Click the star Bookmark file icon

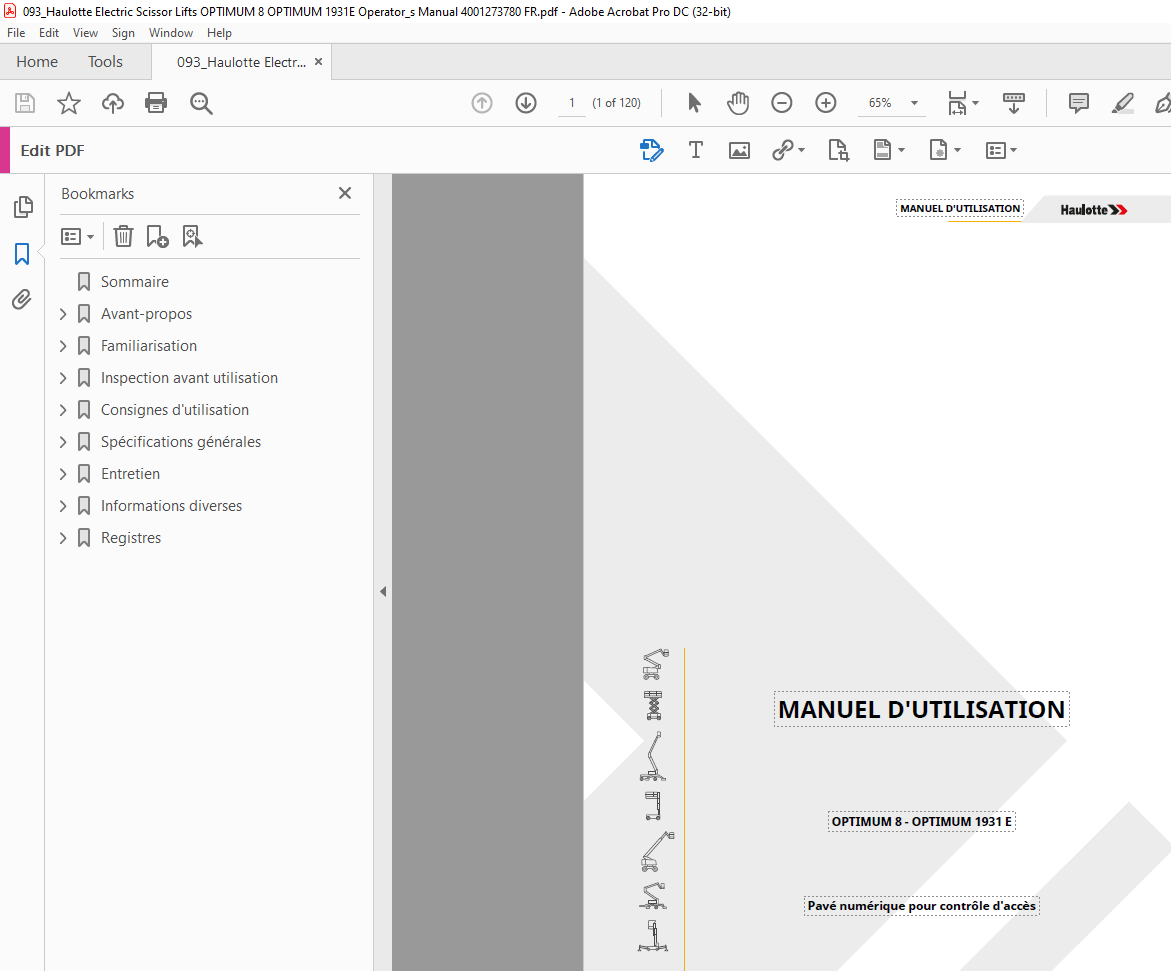coord(69,103)
